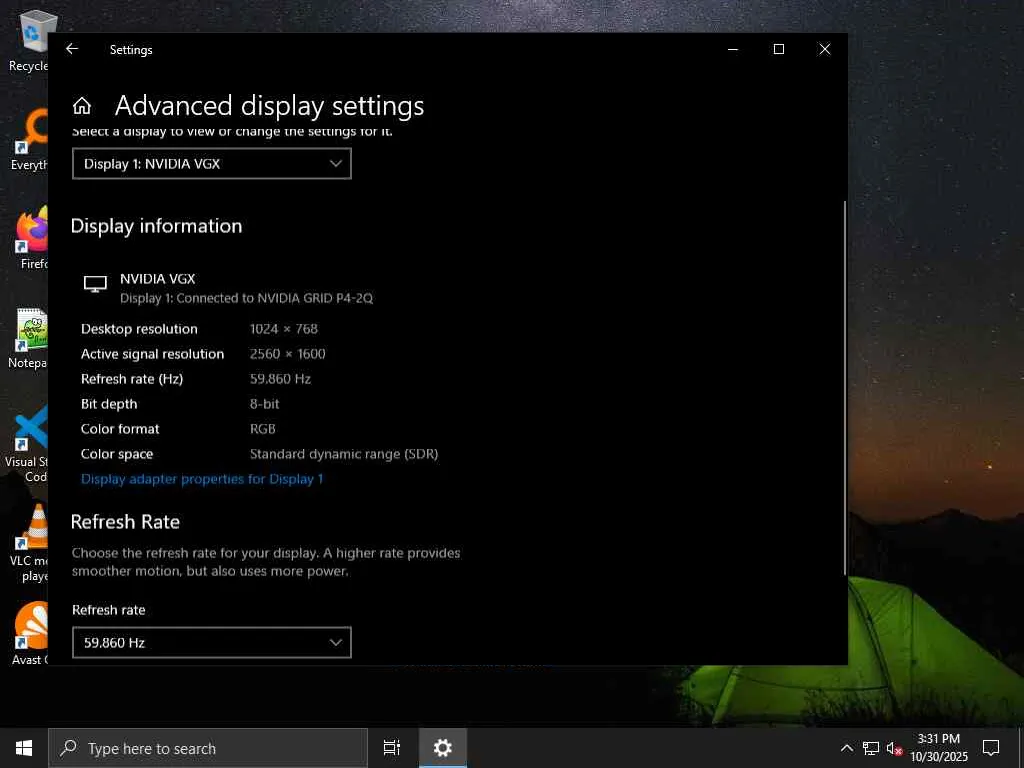This screenshot has width=1024, height=768.
Task: Select the Avast desktop shortcut
Action: (x=29, y=633)
